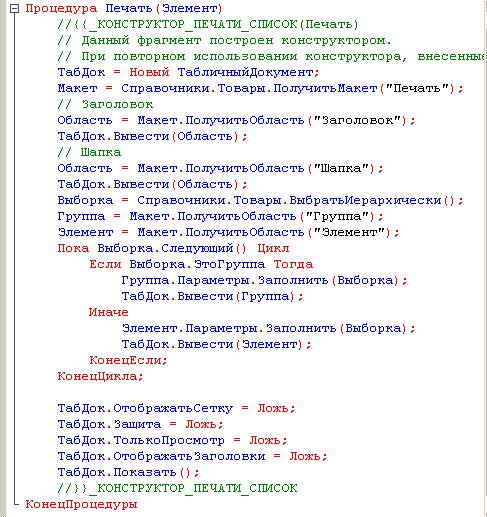Click the ТабДок.Защита property
Screen dimensions: 487x517
(x=109, y=424)
